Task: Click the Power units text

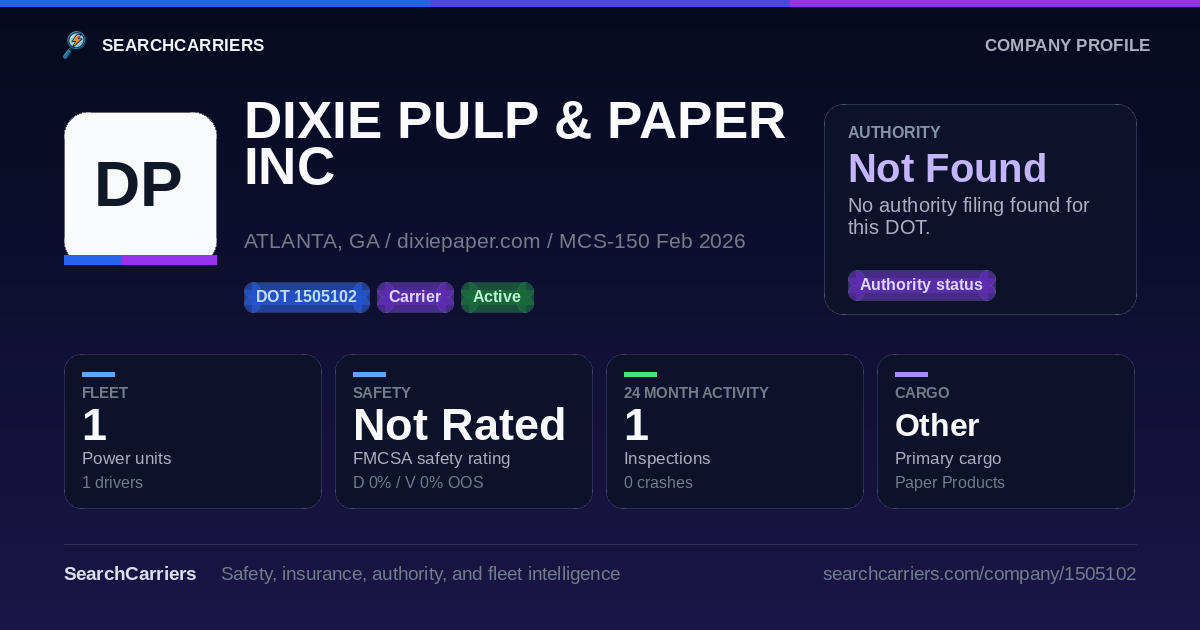Action: coord(126,458)
